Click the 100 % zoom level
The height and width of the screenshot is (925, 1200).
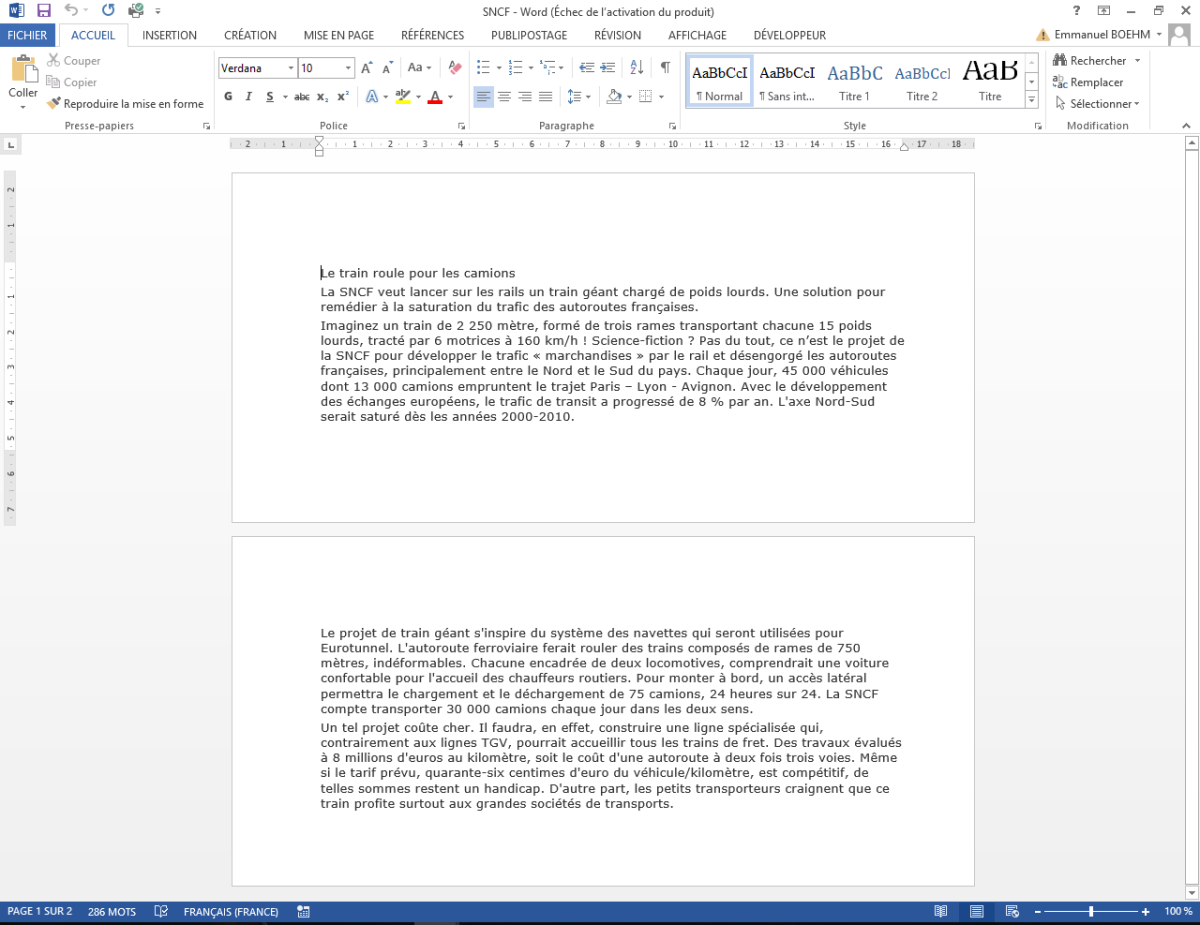coord(1178,912)
